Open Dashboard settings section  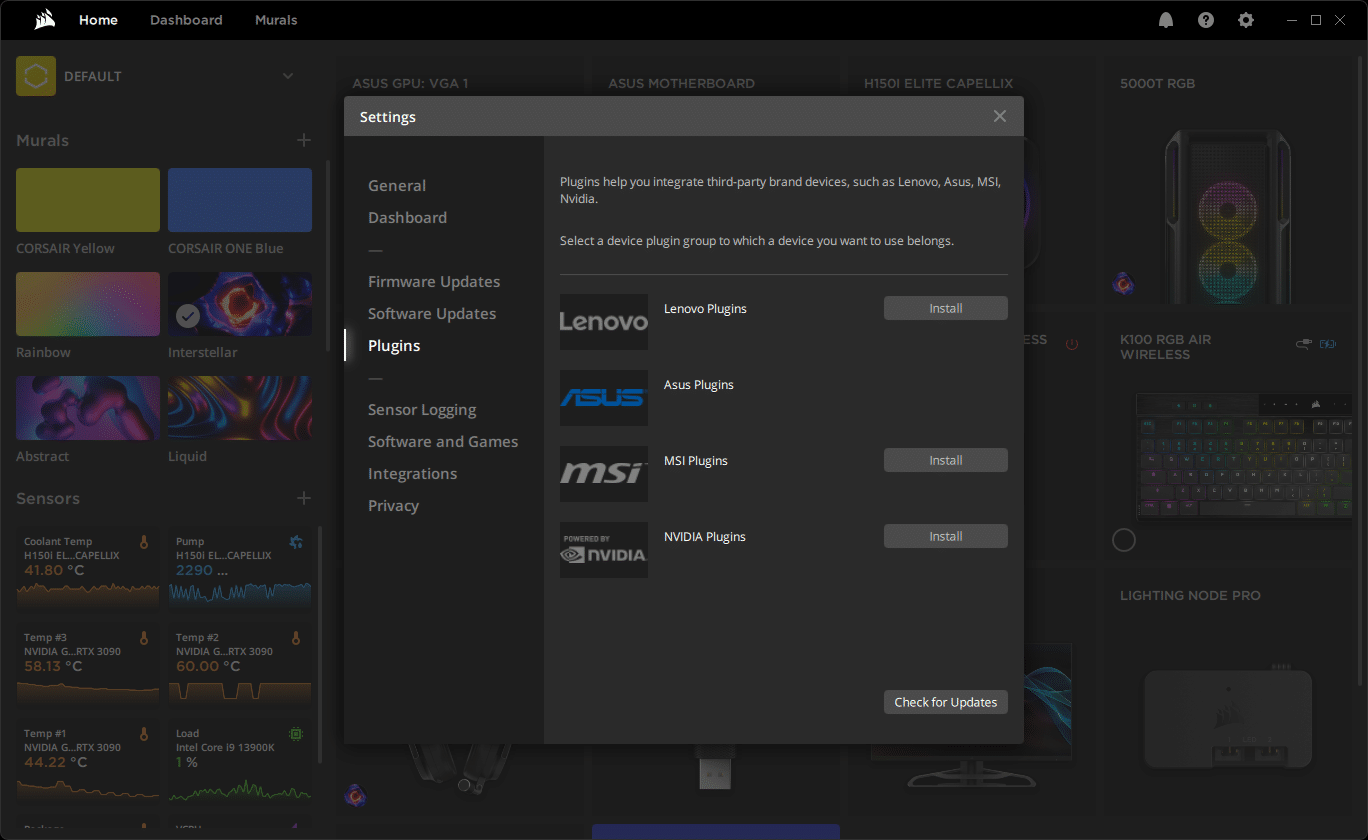(407, 218)
